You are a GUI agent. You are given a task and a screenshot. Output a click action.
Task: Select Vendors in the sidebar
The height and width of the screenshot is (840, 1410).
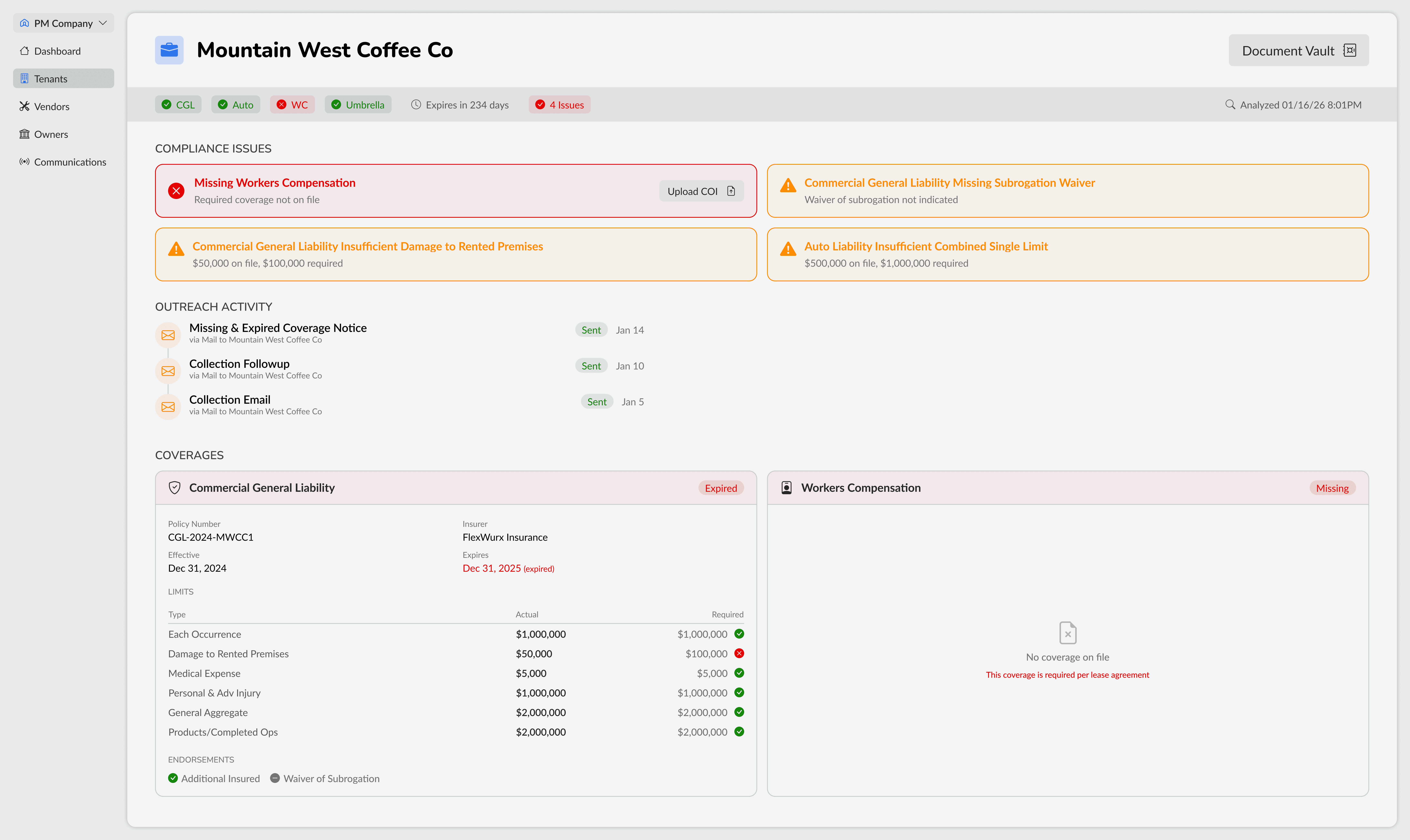click(x=52, y=106)
